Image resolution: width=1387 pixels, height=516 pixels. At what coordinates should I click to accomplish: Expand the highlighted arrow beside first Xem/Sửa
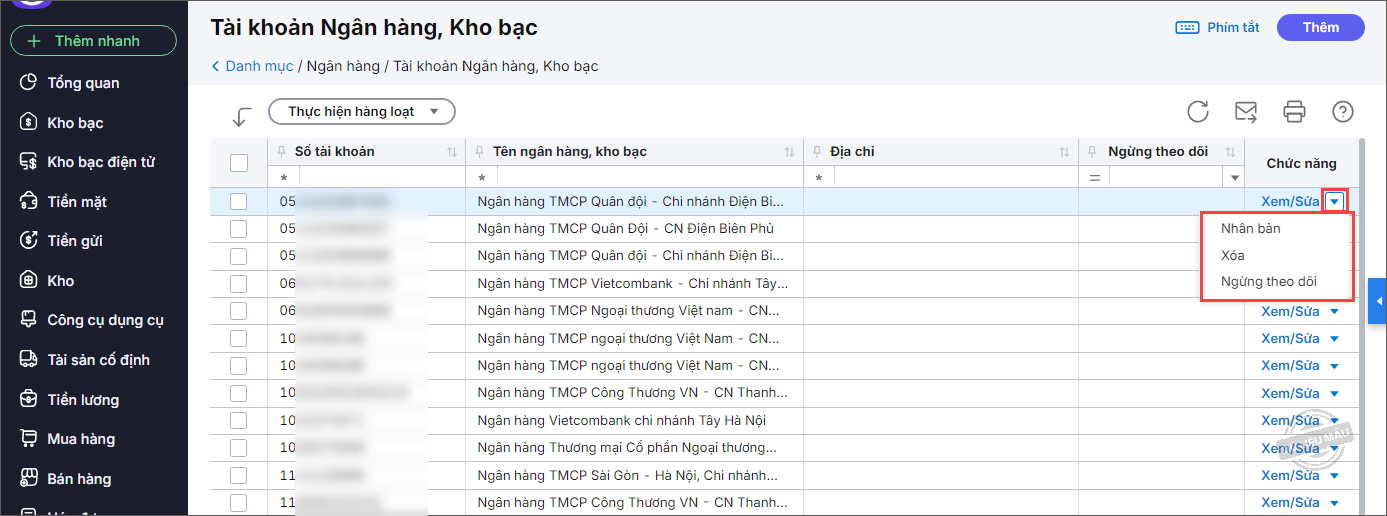coord(1334,202)
